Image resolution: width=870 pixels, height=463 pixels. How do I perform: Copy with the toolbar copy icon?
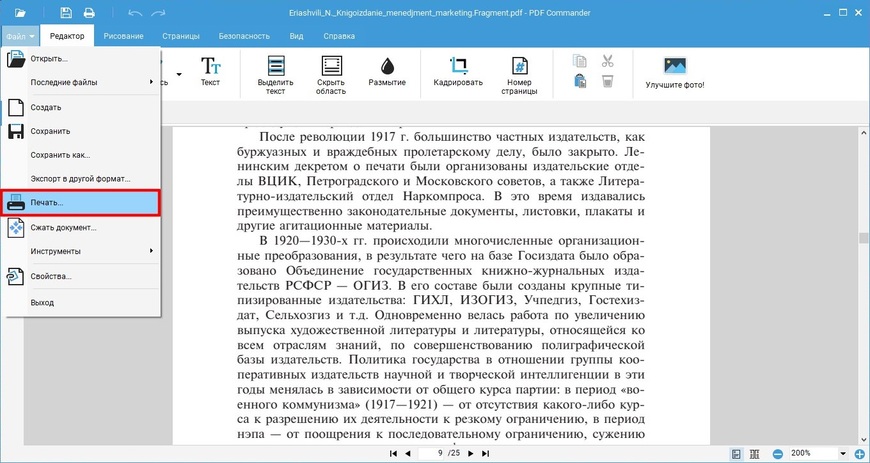(x=579, y=61)
